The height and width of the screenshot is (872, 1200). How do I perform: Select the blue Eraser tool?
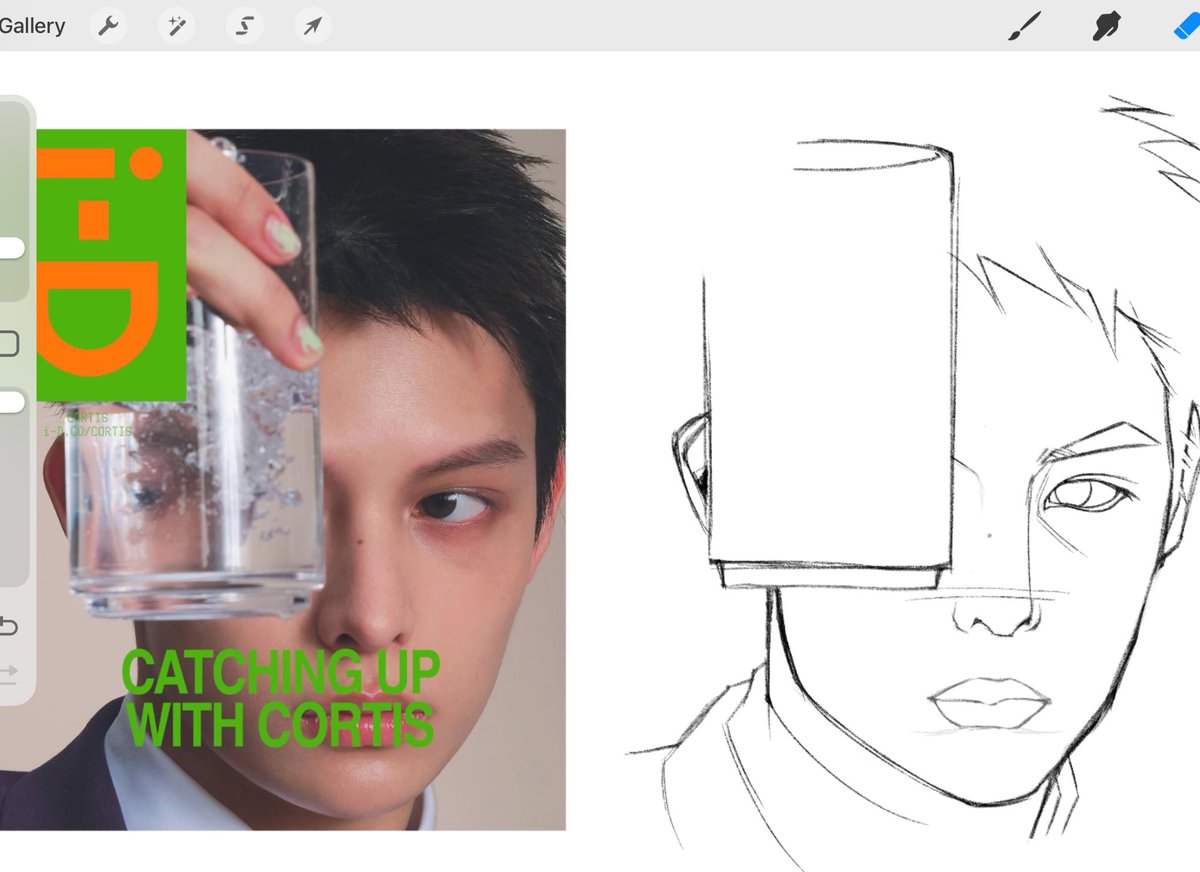pos(1187,26)
